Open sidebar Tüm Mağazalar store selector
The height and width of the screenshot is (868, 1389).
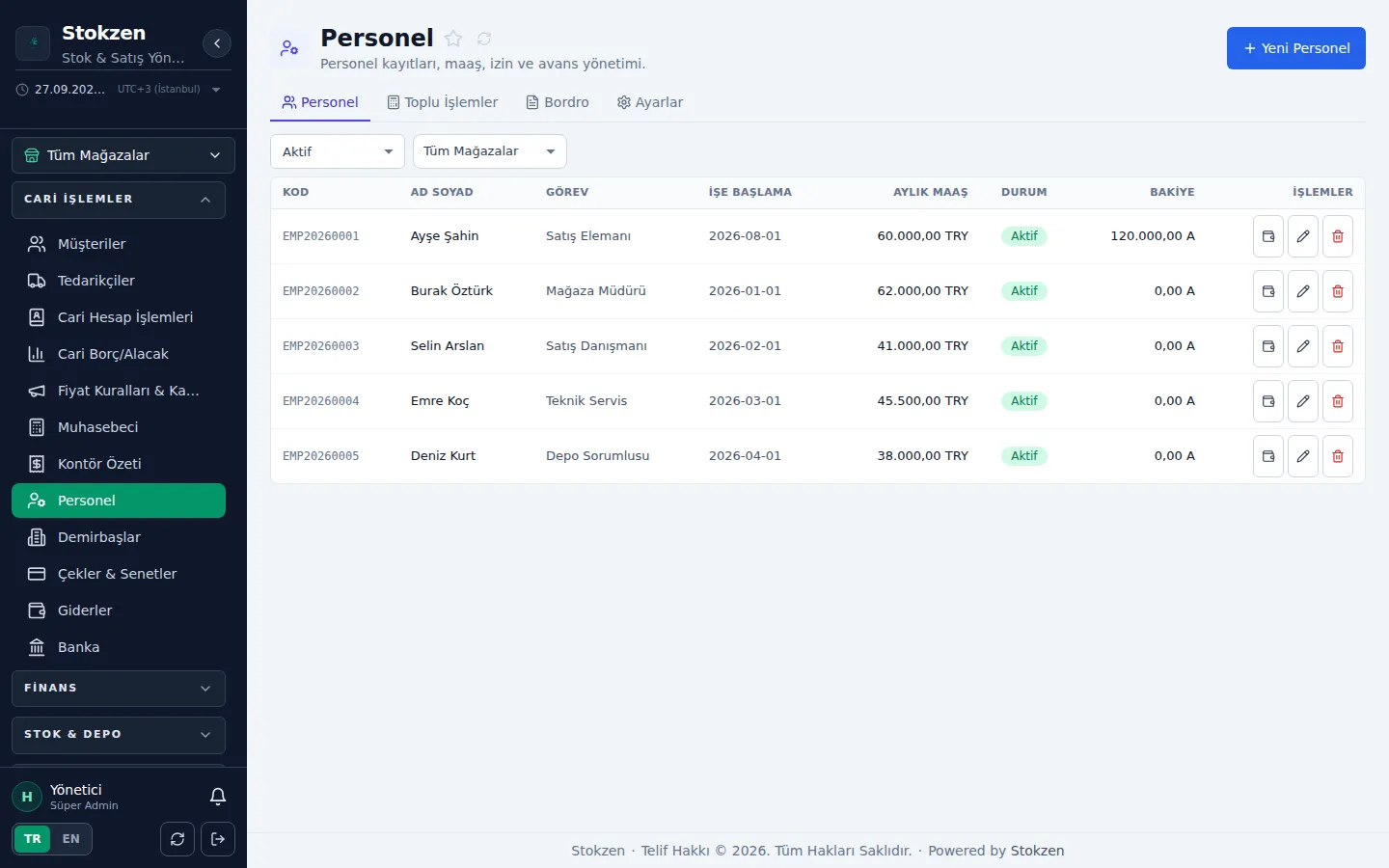(x=123, y=155)
